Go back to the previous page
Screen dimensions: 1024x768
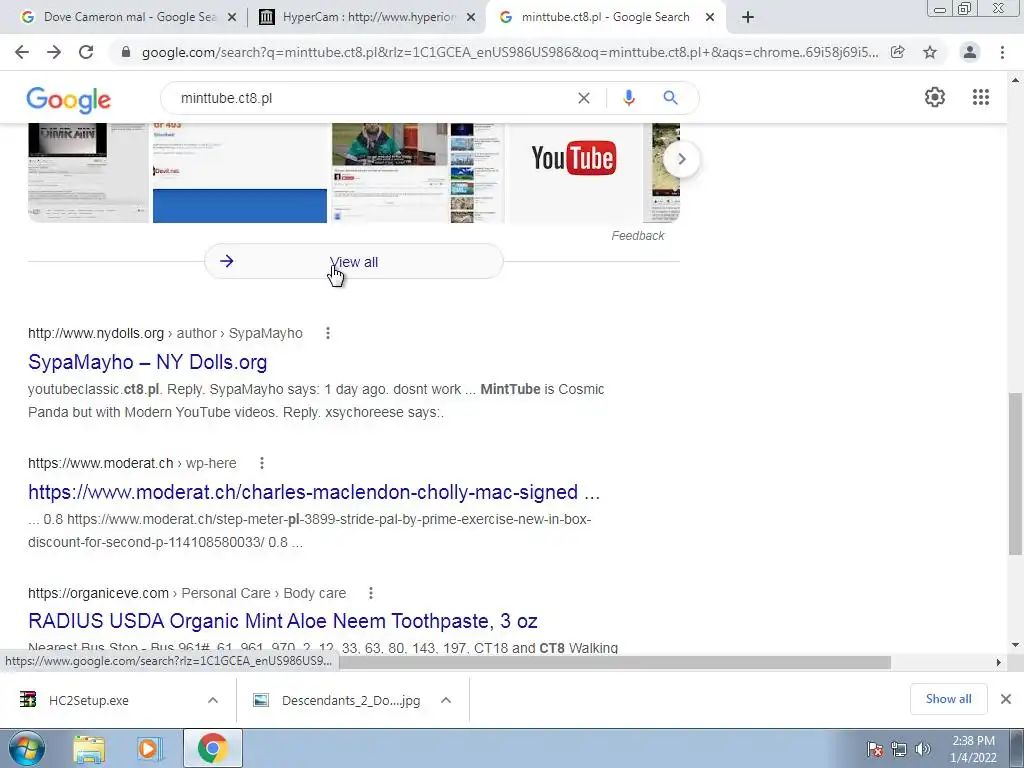click(x=22, y=52)
